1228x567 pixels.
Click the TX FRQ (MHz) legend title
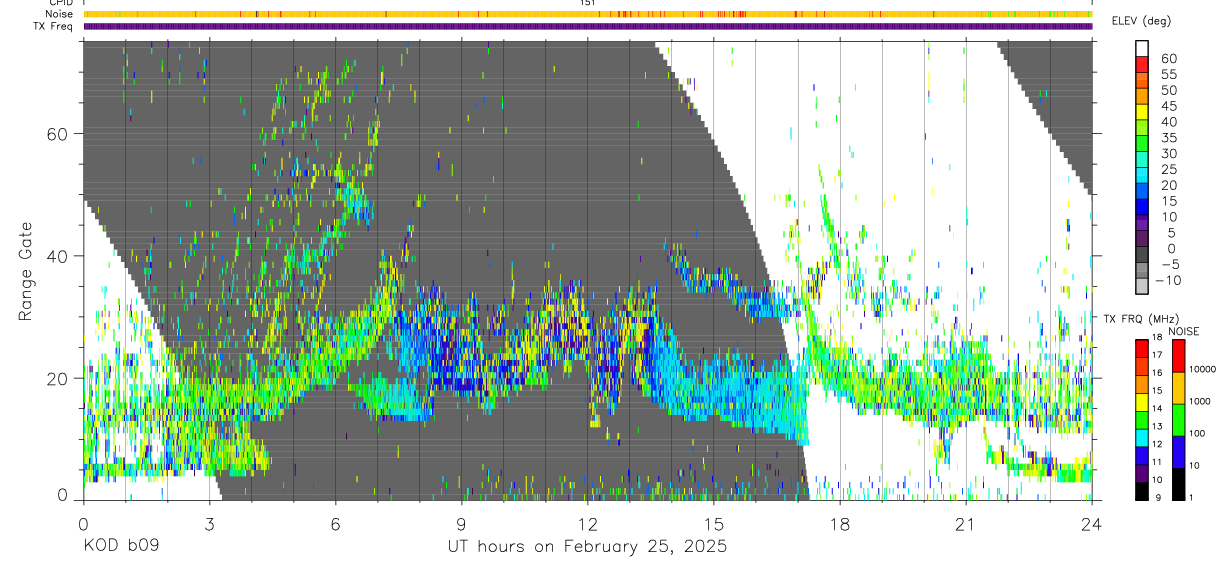pos(1141,319)
